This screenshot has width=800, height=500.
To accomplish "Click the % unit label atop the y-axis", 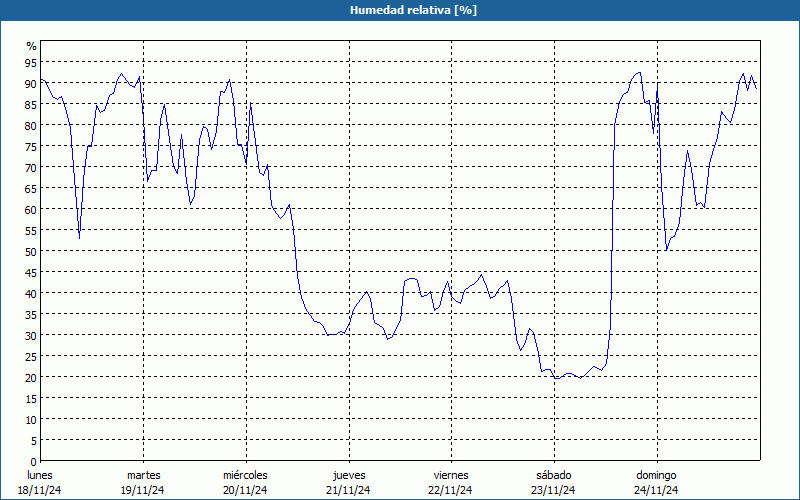I will (32, 46).
